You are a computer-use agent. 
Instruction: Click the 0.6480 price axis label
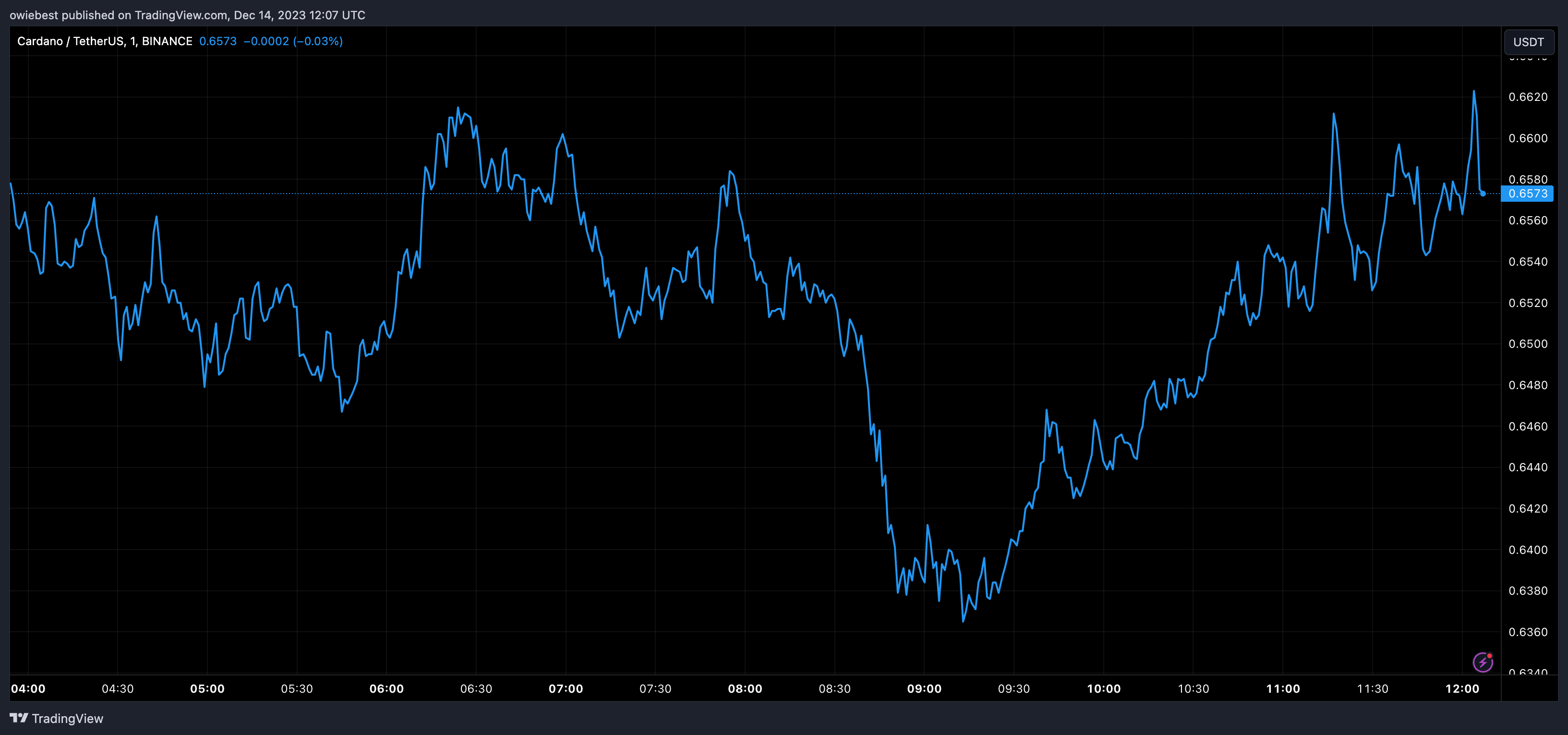click(1528, 385)
